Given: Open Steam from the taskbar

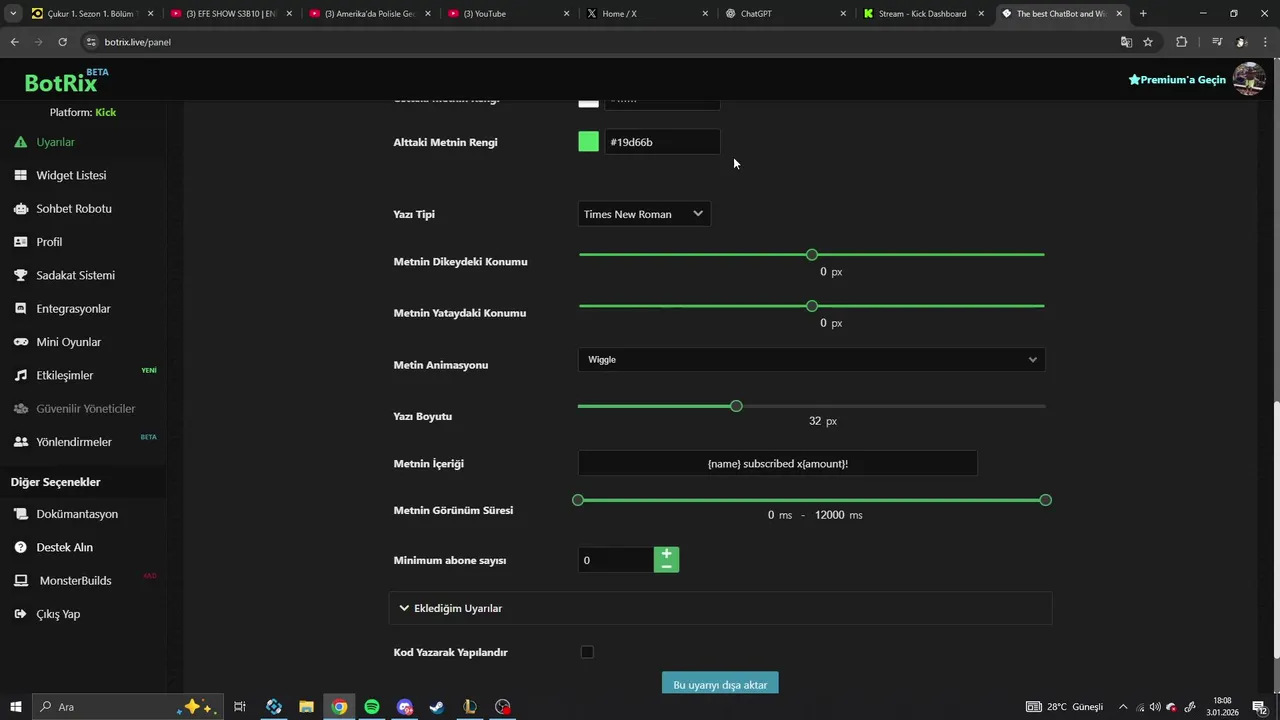Looking at the screenshot, I should click(x=437, y=707).
